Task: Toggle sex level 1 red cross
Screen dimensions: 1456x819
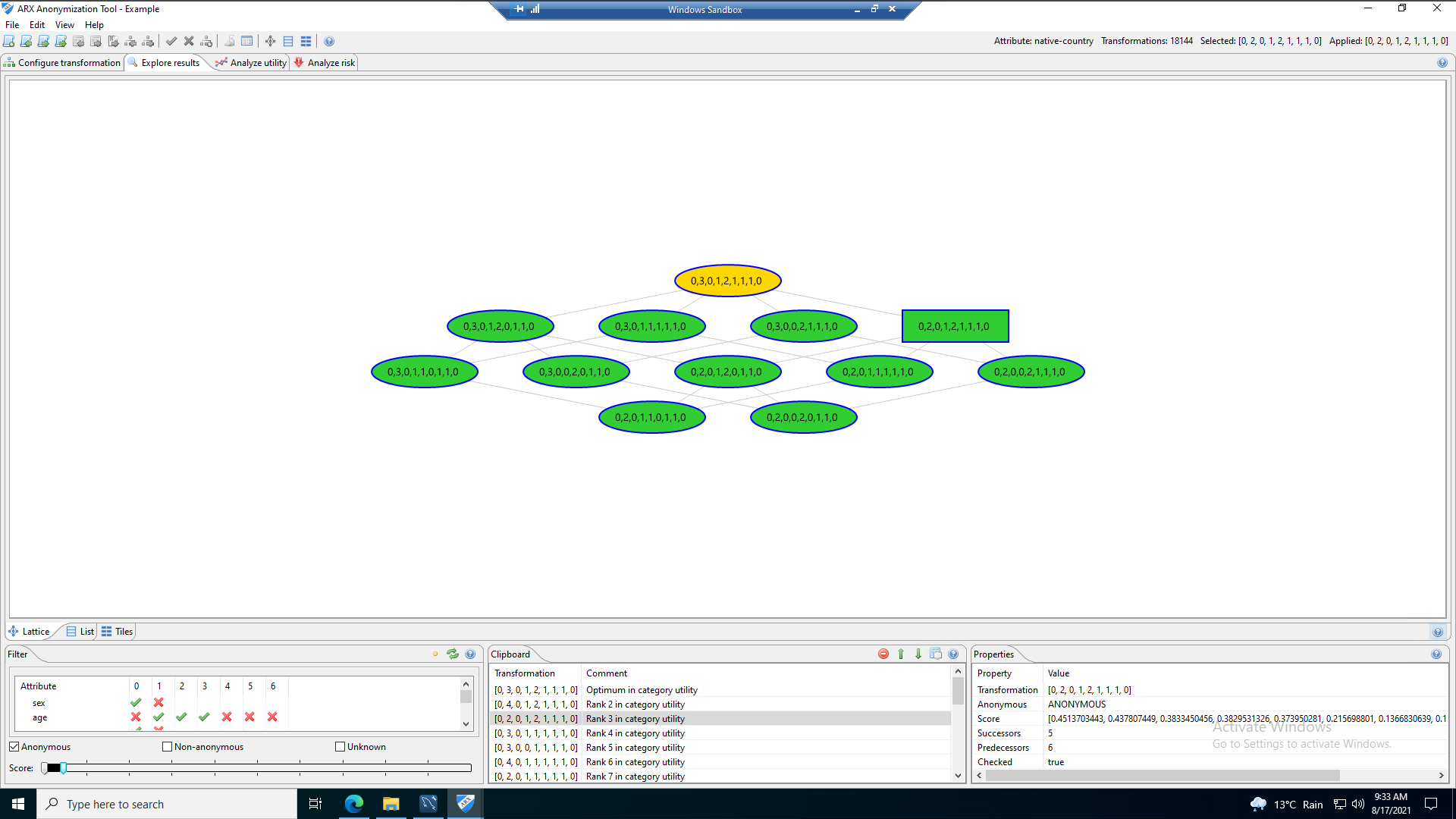Action: pyautogui.click(x=158, y=702)
